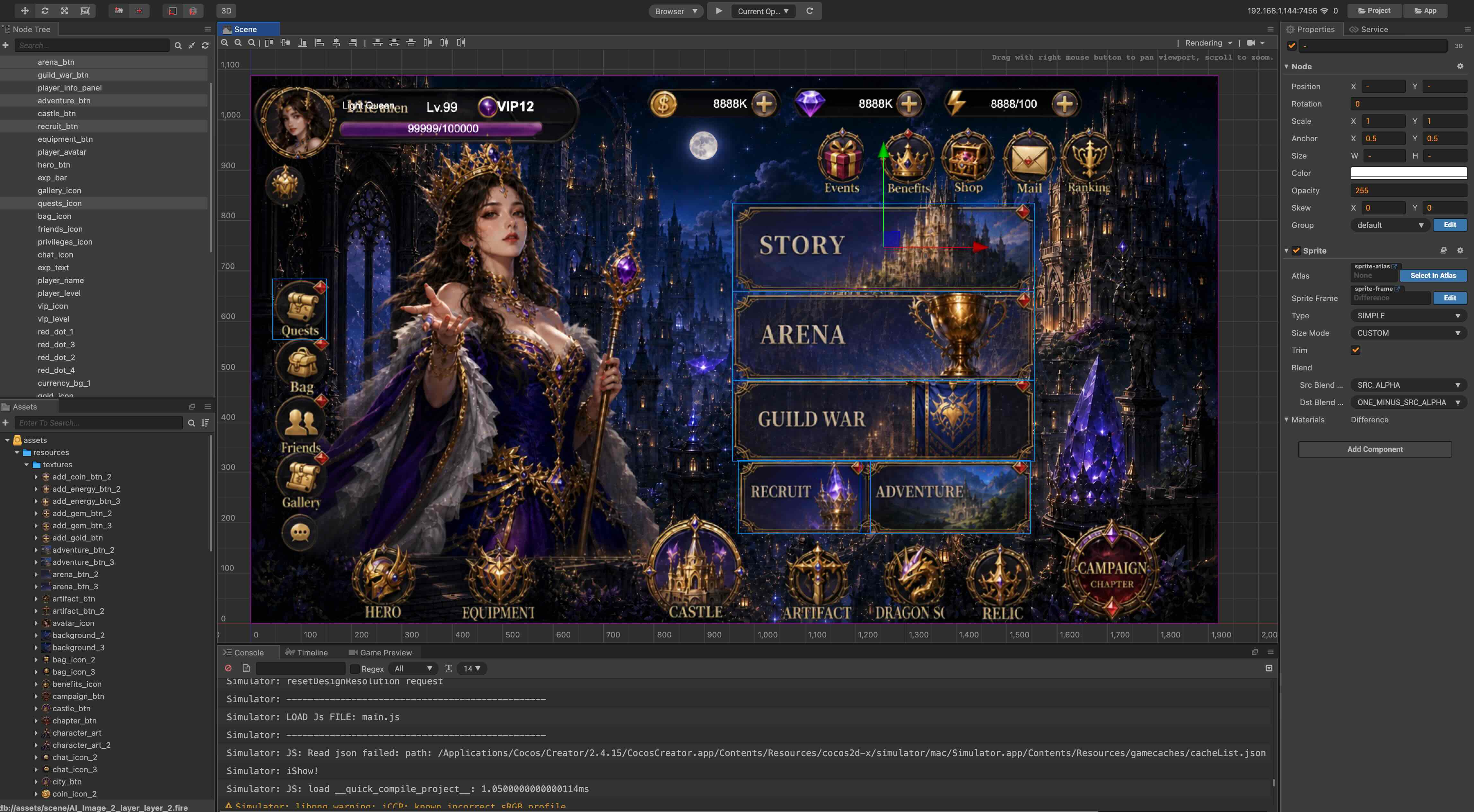Click the scene zoom-in magnifier icon
The width and height of the screenshot is (1474, 812).
tap(225, 42)
